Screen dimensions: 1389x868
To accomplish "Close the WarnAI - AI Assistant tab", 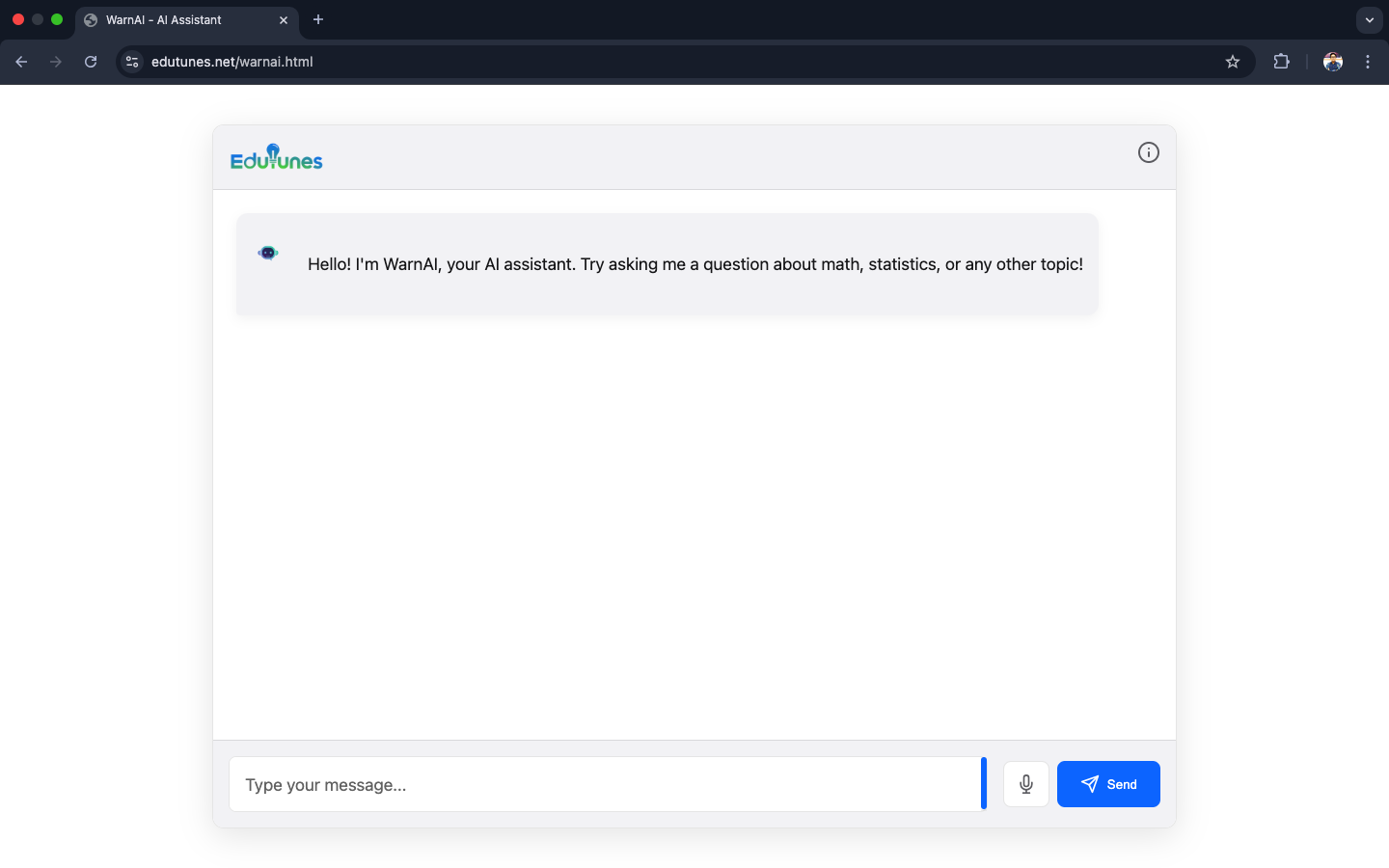I will click(284, 19).
